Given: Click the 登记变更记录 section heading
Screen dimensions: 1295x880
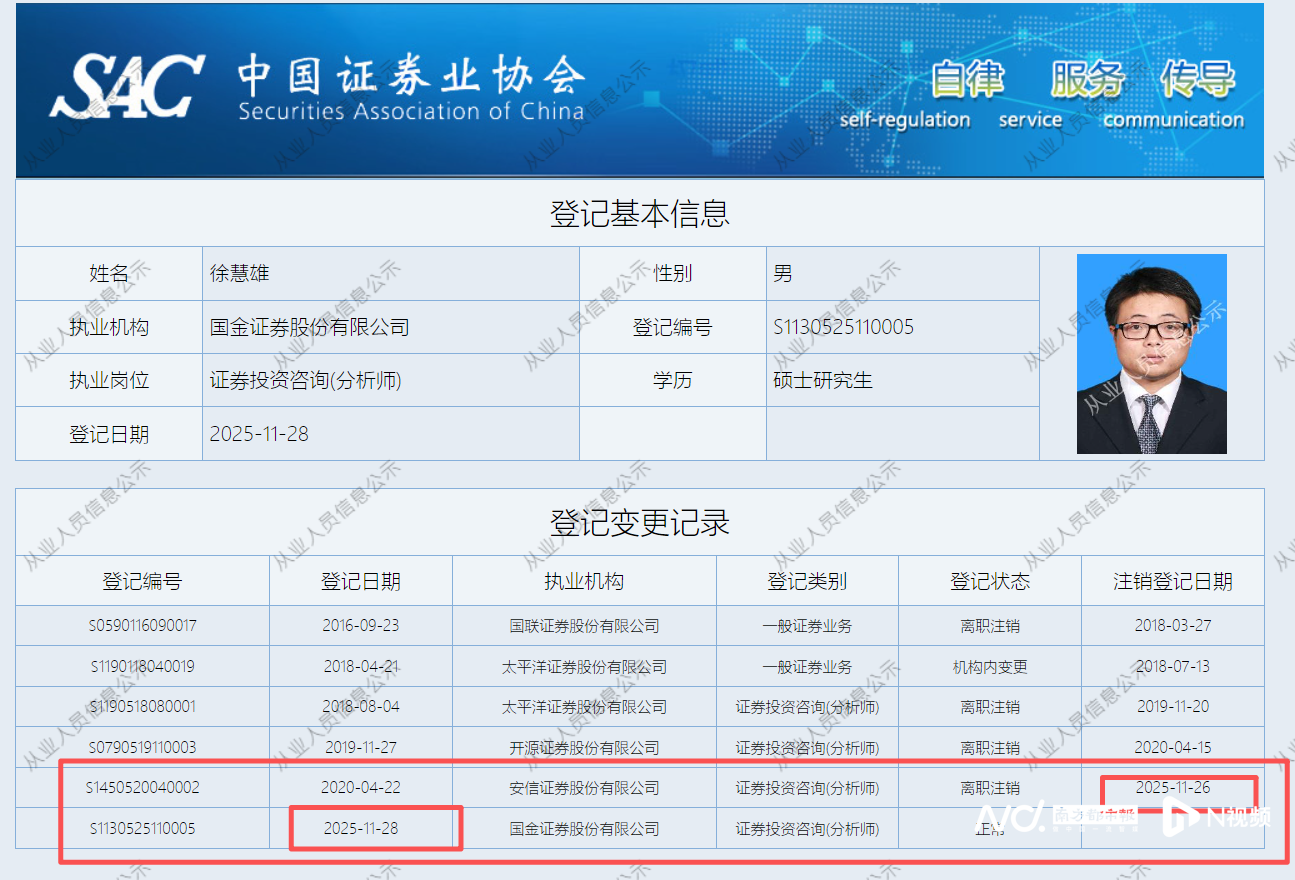Looking at the screenshot, I should point(639,522).
